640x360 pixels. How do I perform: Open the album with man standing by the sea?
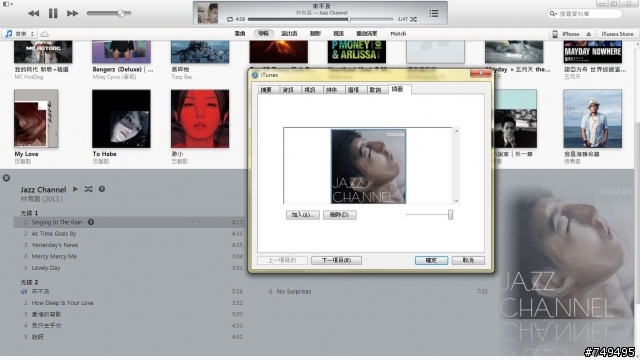click(593, 119)
